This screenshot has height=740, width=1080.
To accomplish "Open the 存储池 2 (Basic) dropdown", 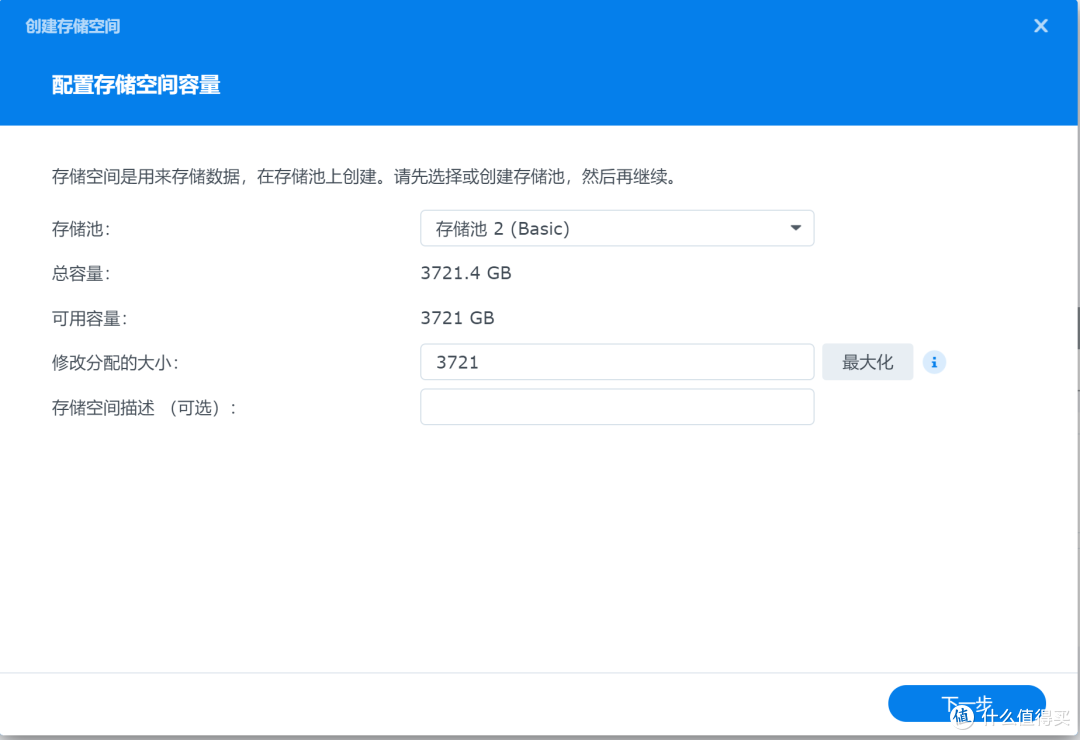I will click(x=617, y=228).
